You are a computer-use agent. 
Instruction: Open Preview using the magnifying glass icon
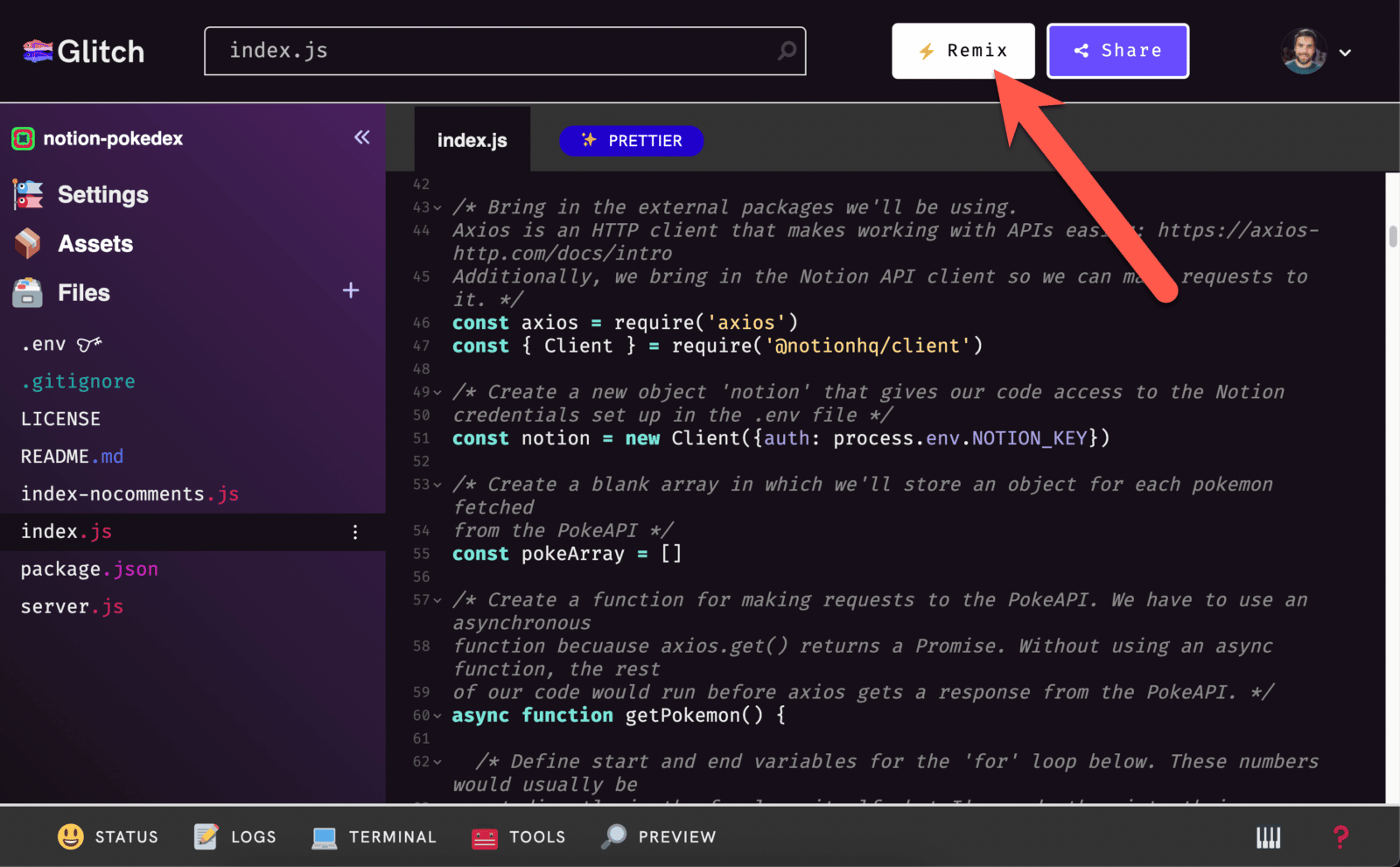(x=614, y=836)
